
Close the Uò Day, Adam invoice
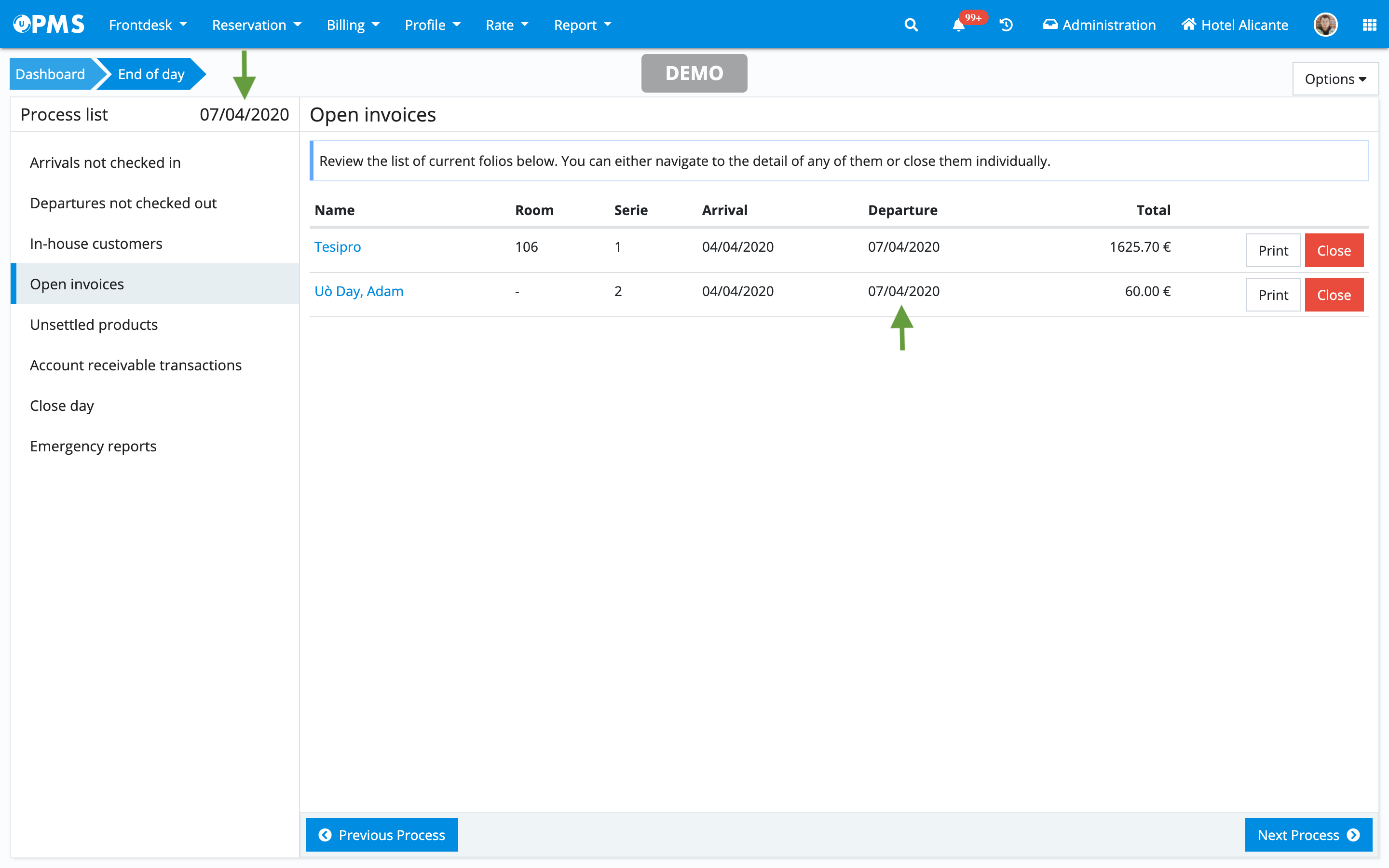(1334, 295)
